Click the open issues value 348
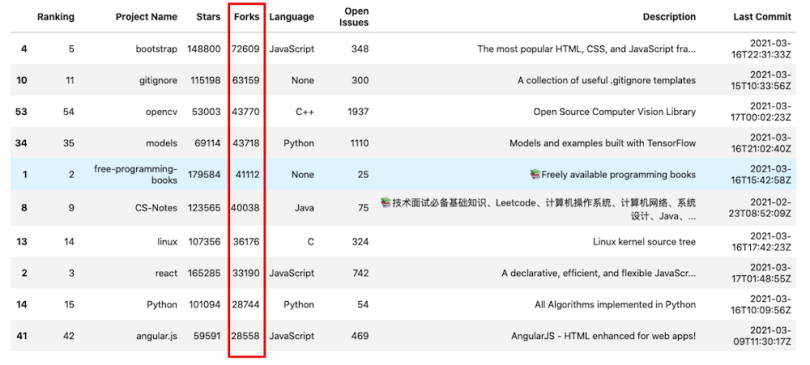Screen dimensions: 810x365 click(x=360, y=49)
